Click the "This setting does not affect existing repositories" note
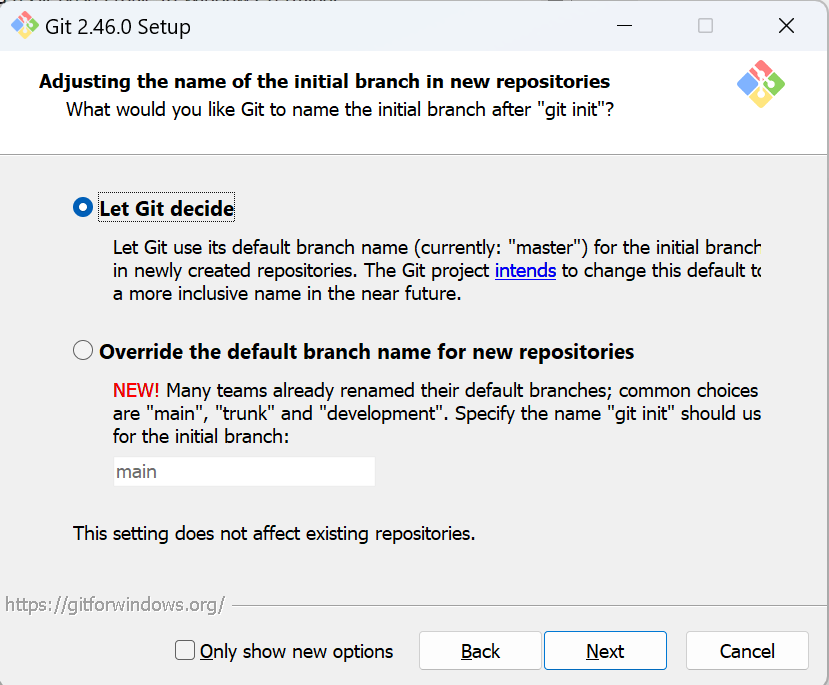 pos(274,533)
